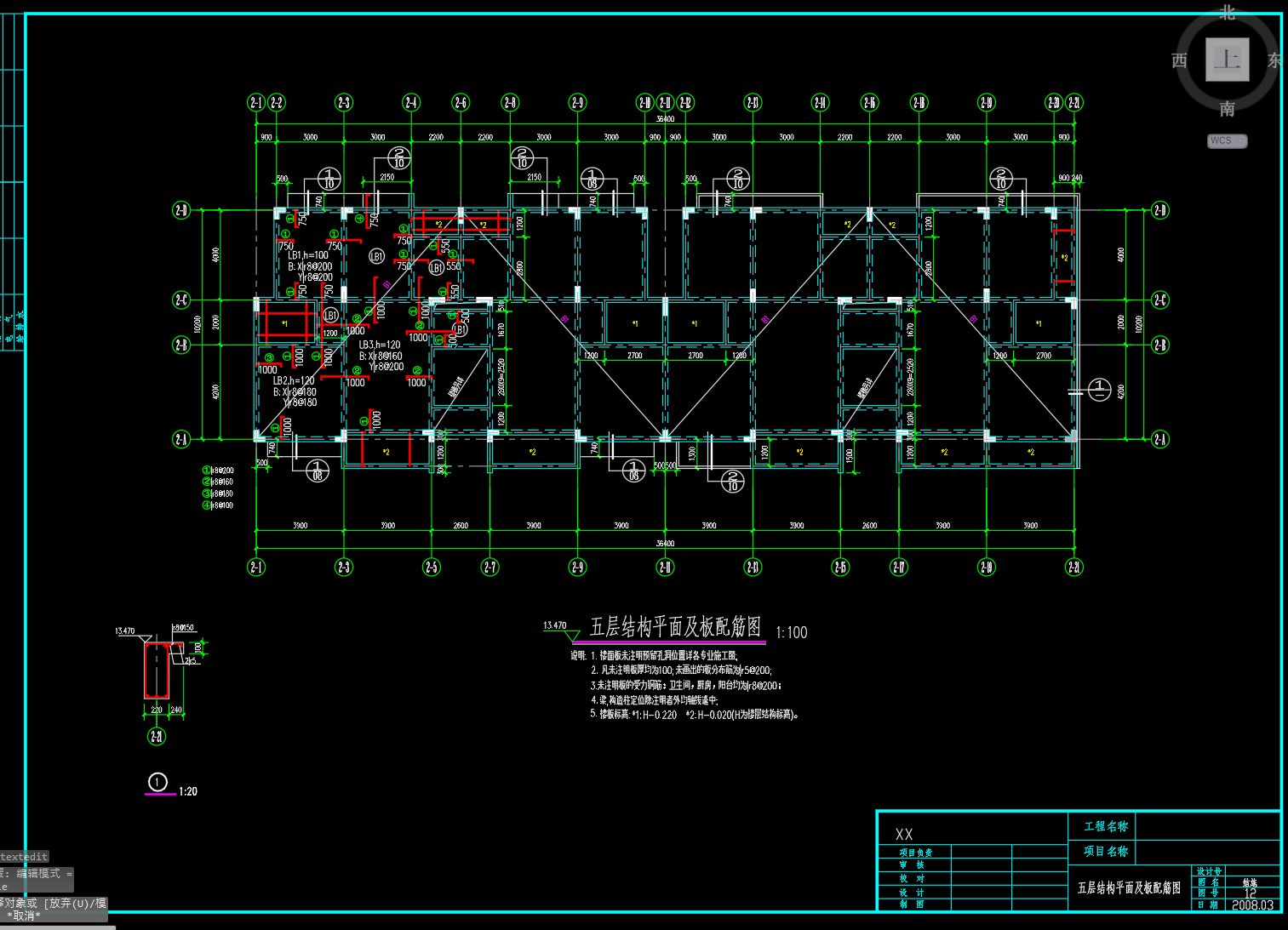Select the slab label LB3,h=120
This screenshot has height=930, width=1288.
(380, 345)
